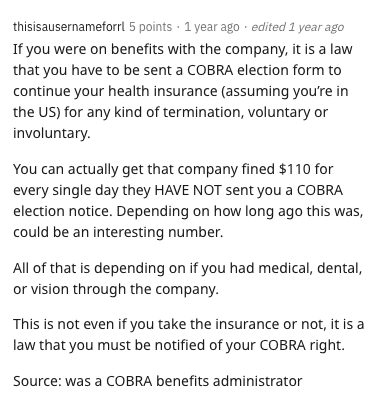Open thisisausernameforrl's user profile
The height and width of the screenshot is (405, 386).
click(69, 27)
